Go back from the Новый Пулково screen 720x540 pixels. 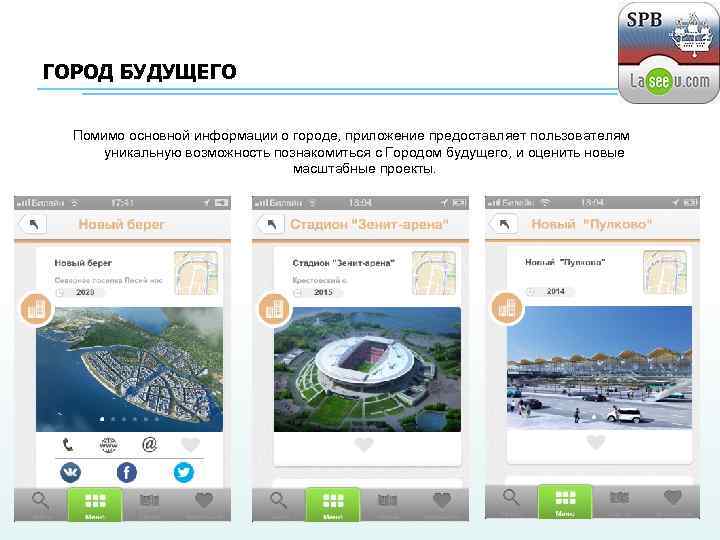[x=504, y=225]
